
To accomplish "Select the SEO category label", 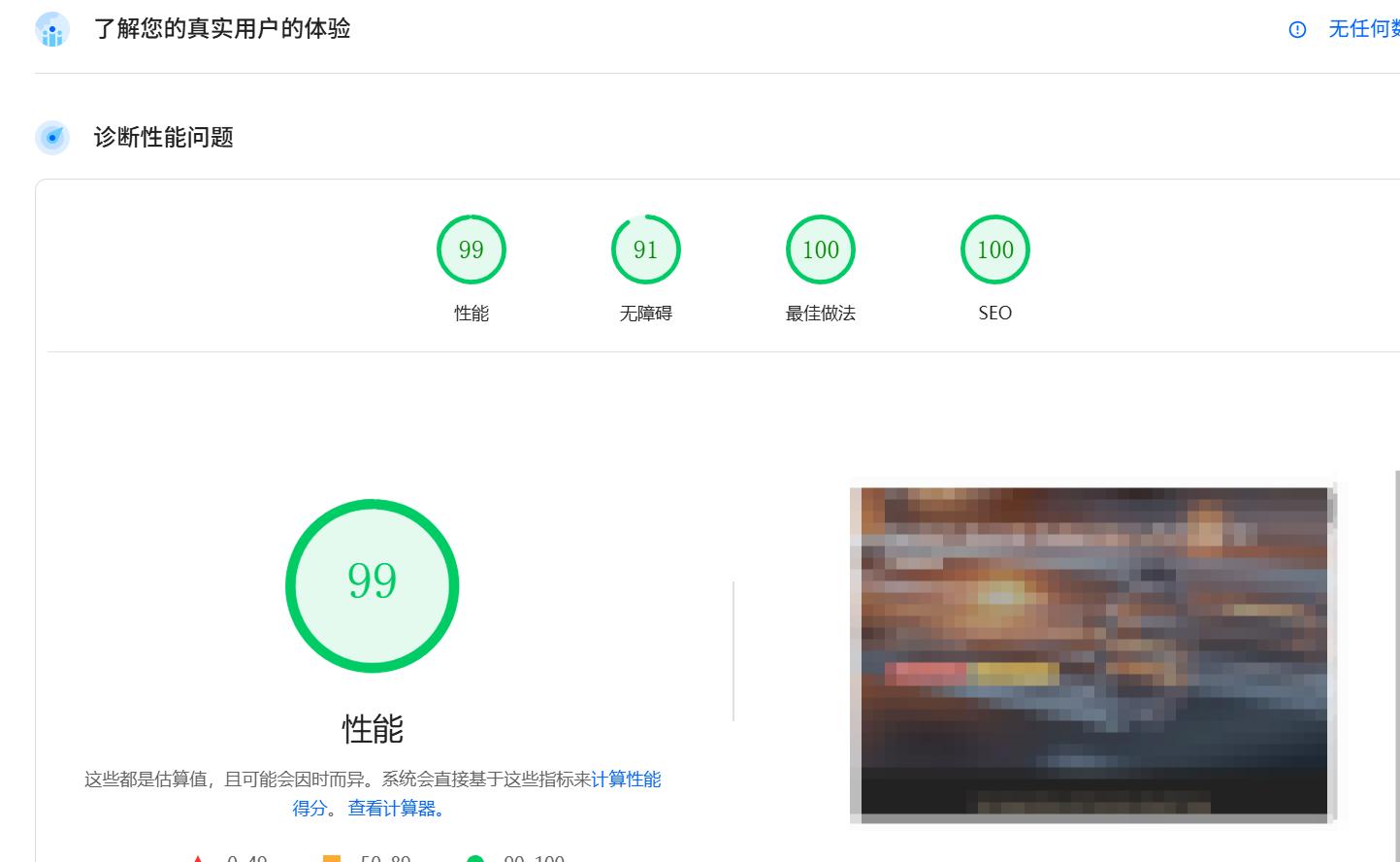I will pyautogui.click(x=994, y=313).
